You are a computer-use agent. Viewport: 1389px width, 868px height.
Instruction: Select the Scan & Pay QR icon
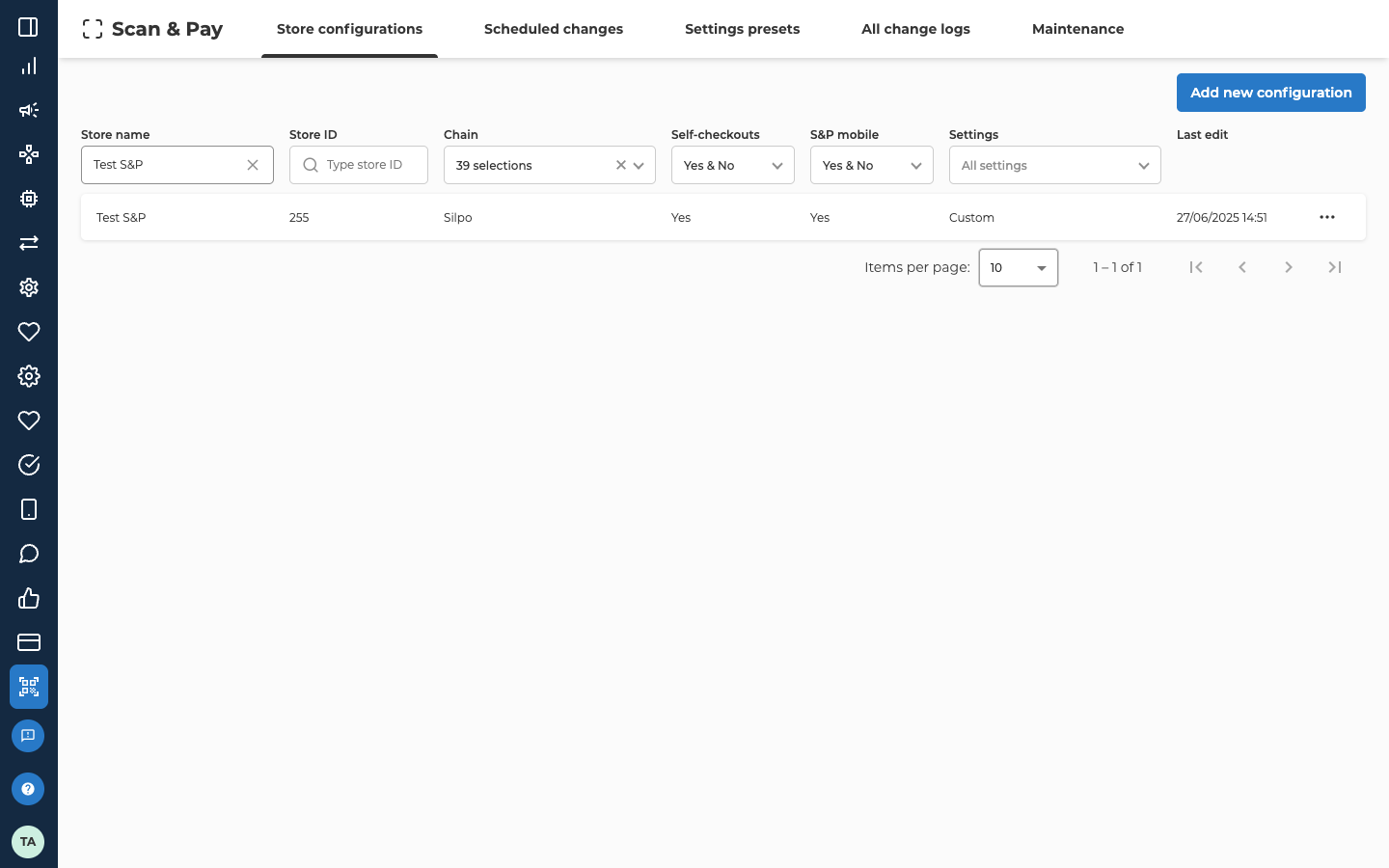pyautogui.click(x=29, y=687)
